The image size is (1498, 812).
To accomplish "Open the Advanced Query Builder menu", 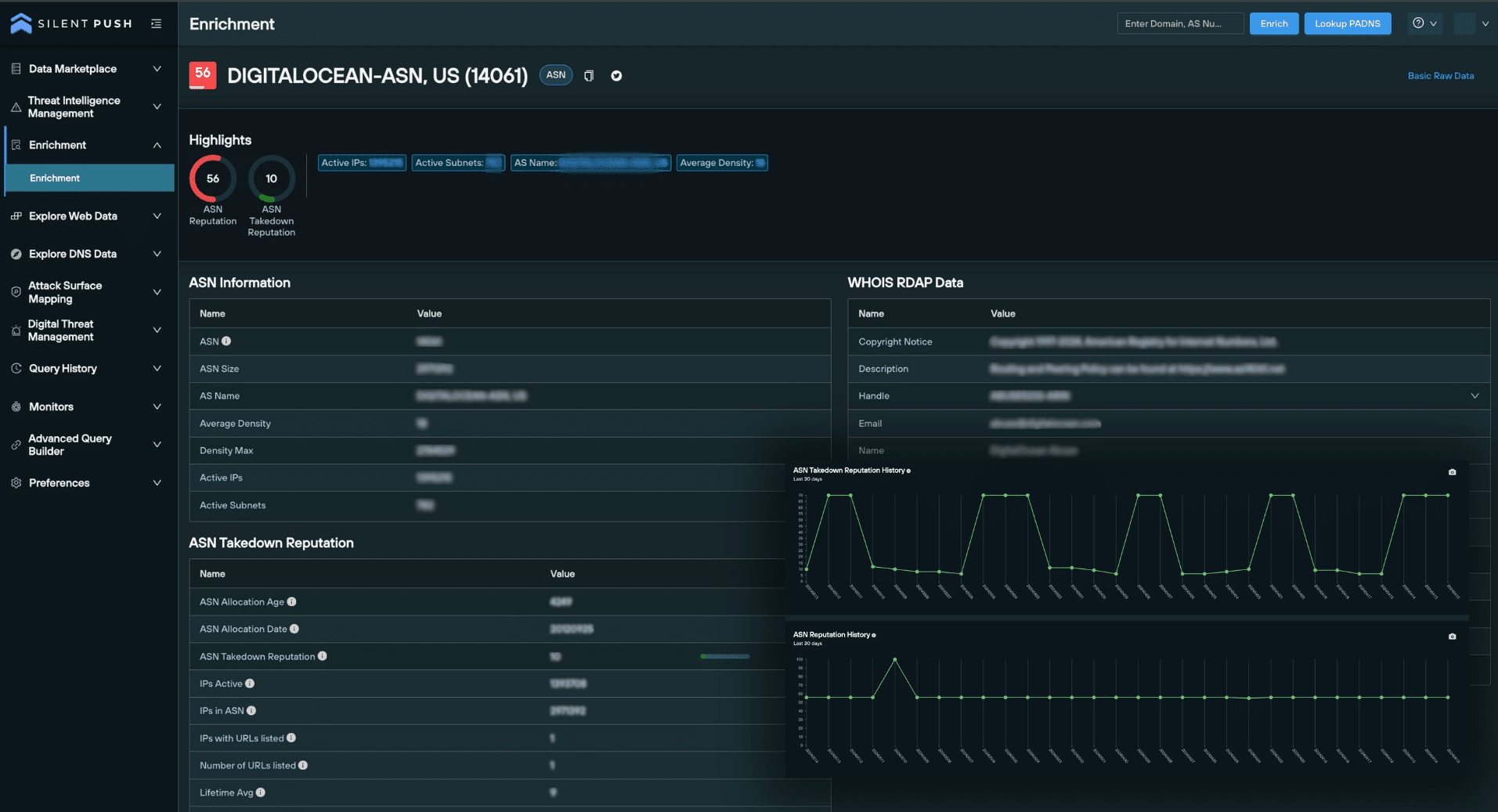I will pos(88,445).
